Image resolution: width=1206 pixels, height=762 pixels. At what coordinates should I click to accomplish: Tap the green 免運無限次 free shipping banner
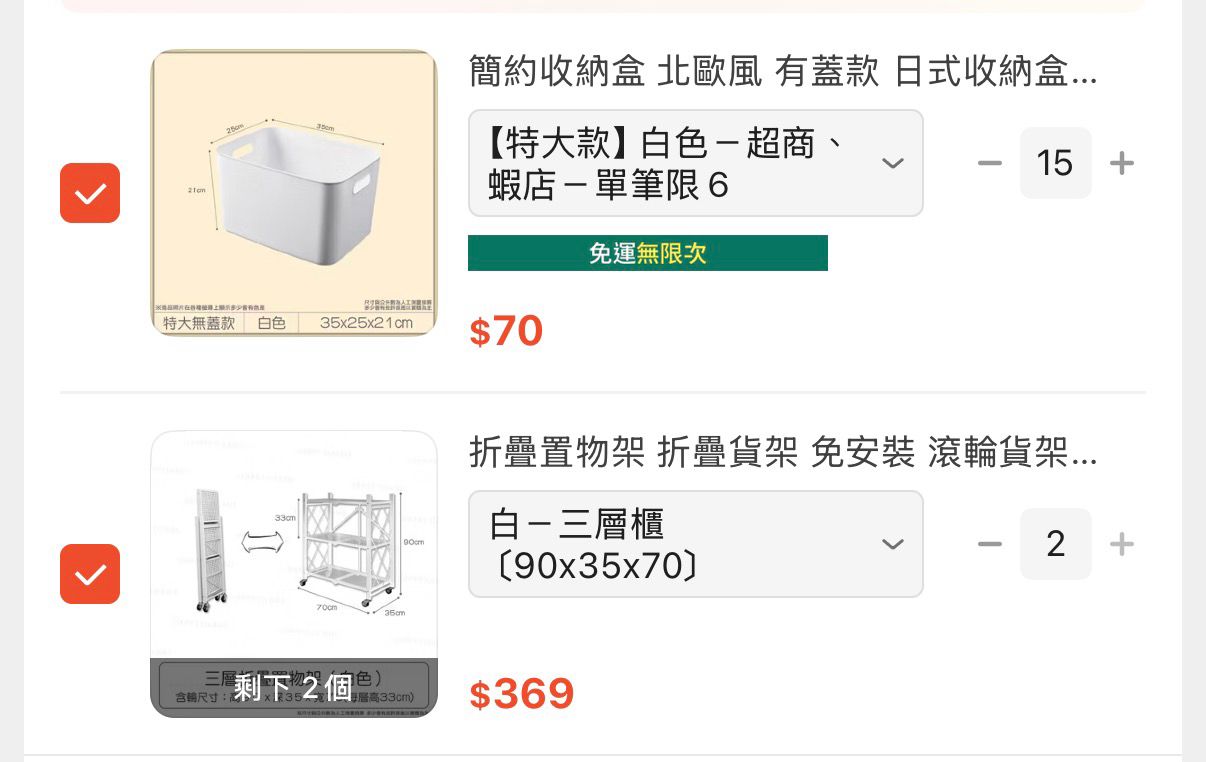pos(647,253)
